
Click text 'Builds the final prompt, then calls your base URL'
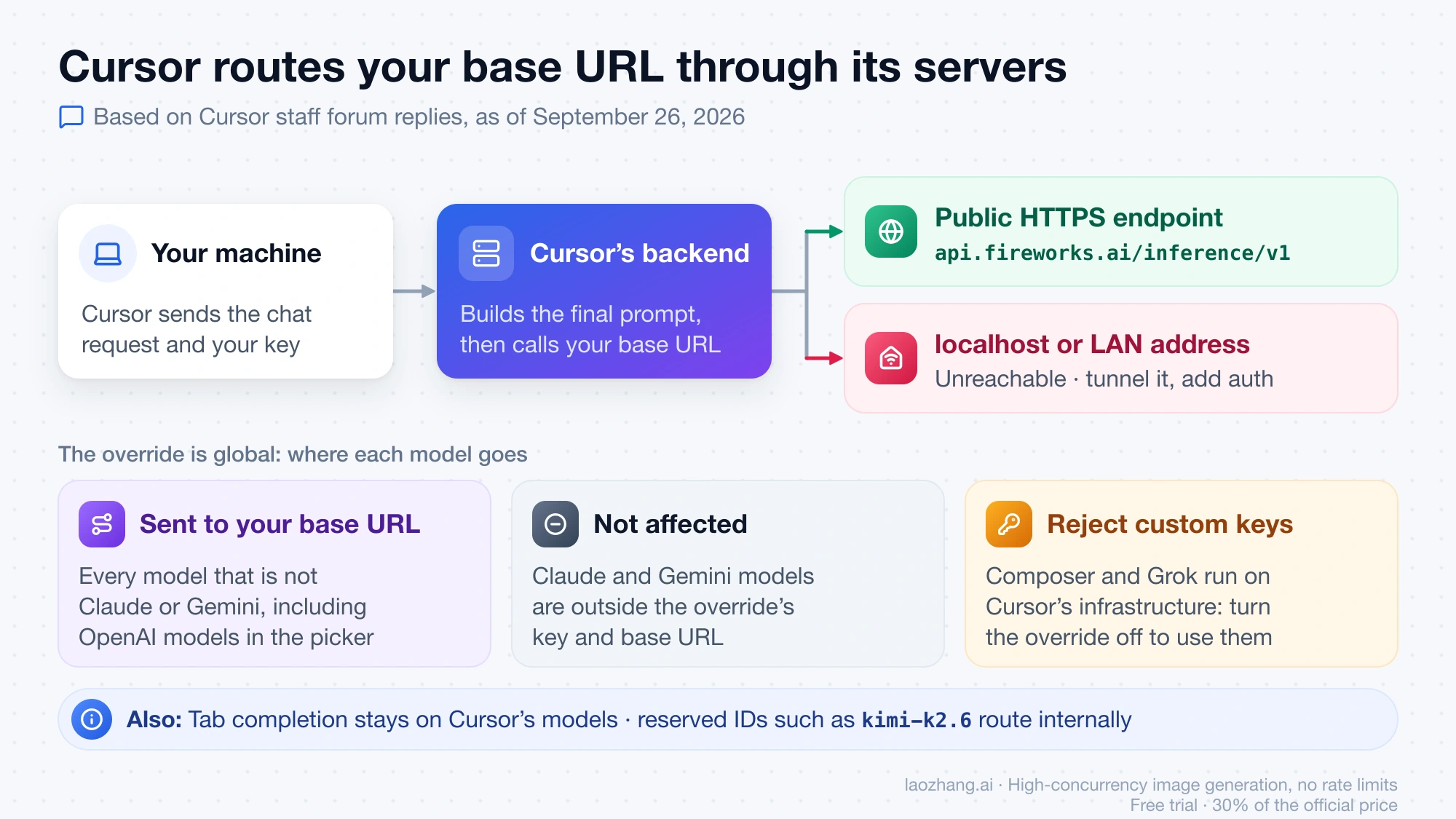[590, 329]
